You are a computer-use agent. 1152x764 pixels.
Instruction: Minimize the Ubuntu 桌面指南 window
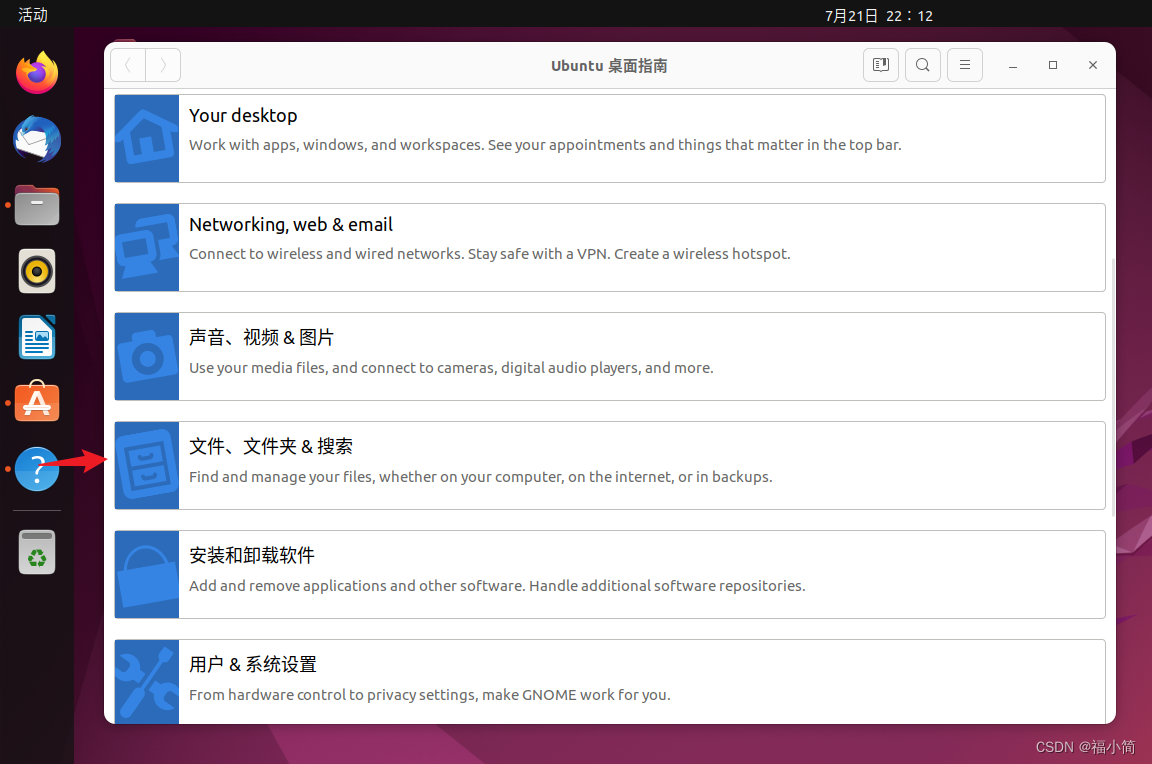(x=1012, y=65)
